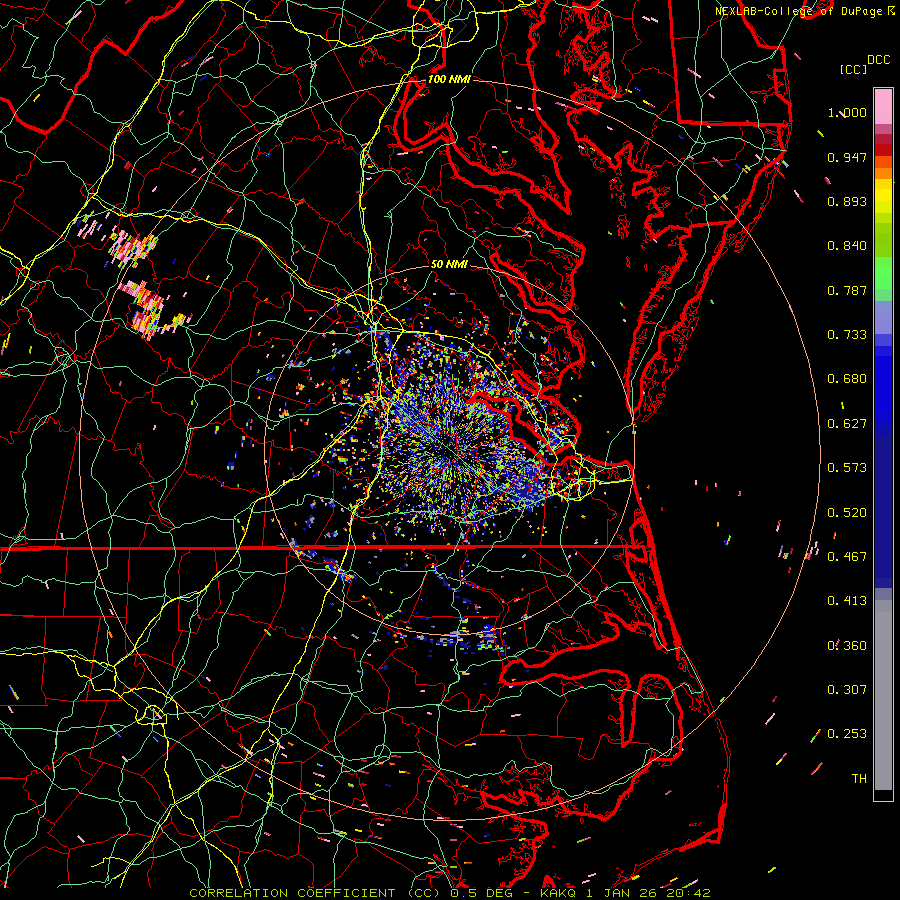Click the 0.787 legend value

click(x=847, y=290)
